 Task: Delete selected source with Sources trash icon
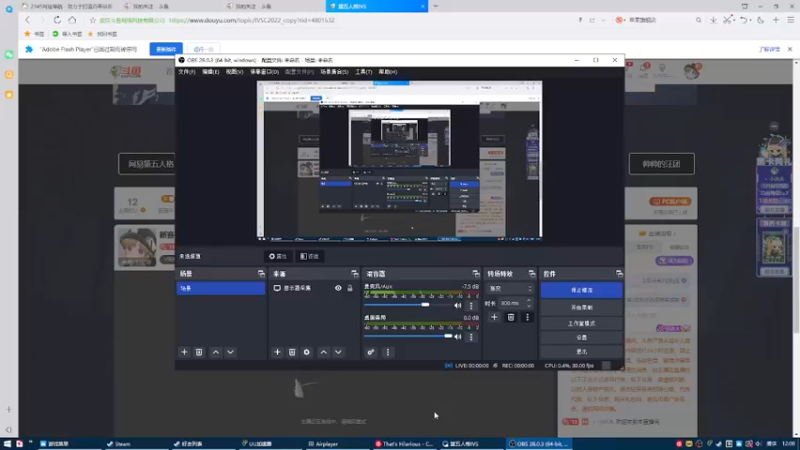(292, 352)
